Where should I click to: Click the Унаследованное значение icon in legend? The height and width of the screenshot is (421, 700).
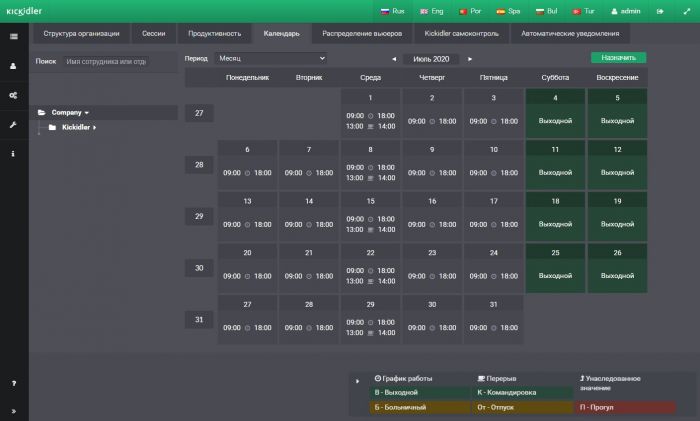tap(582, 378)
